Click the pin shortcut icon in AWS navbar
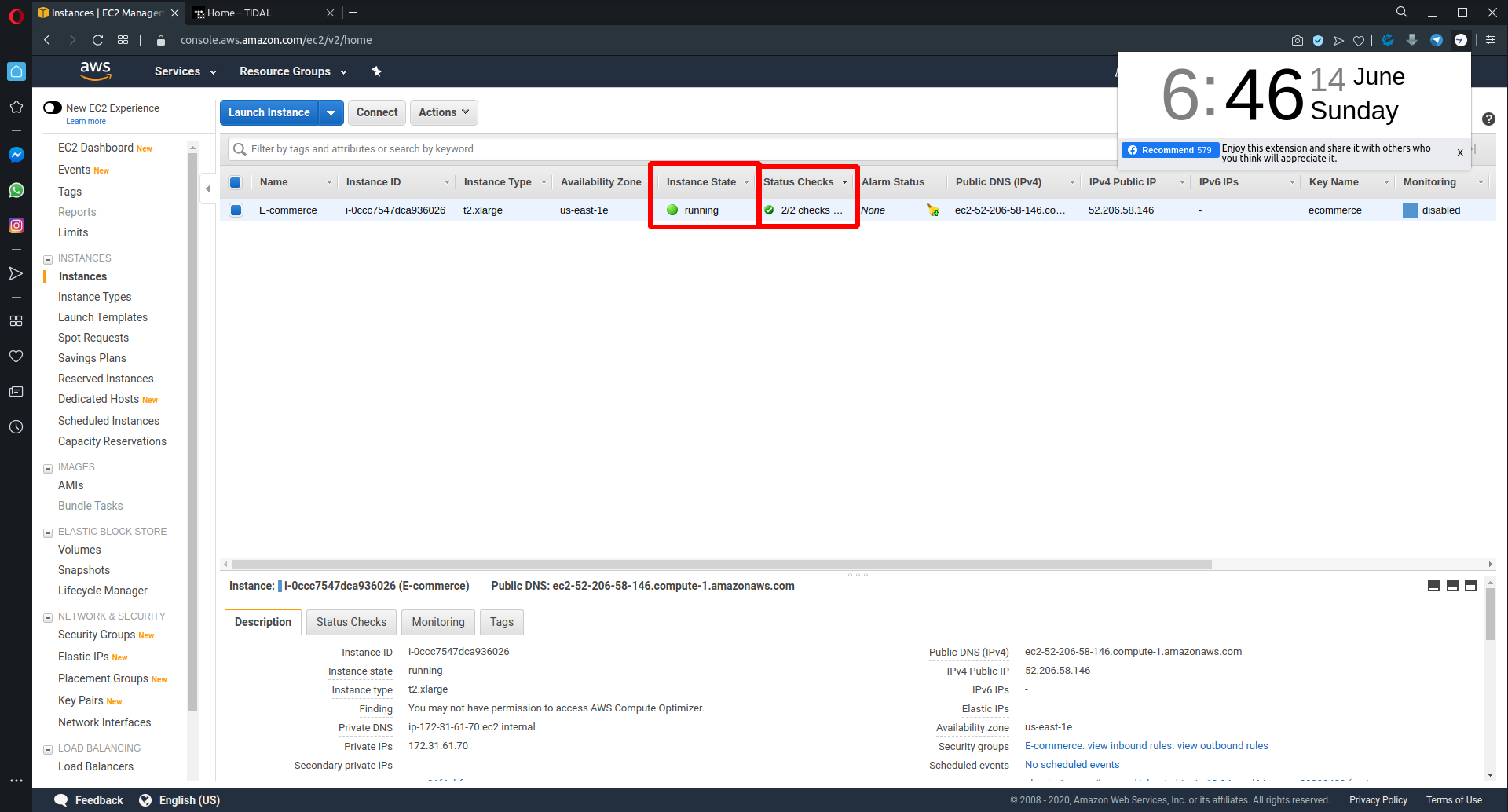 (377, 71)
